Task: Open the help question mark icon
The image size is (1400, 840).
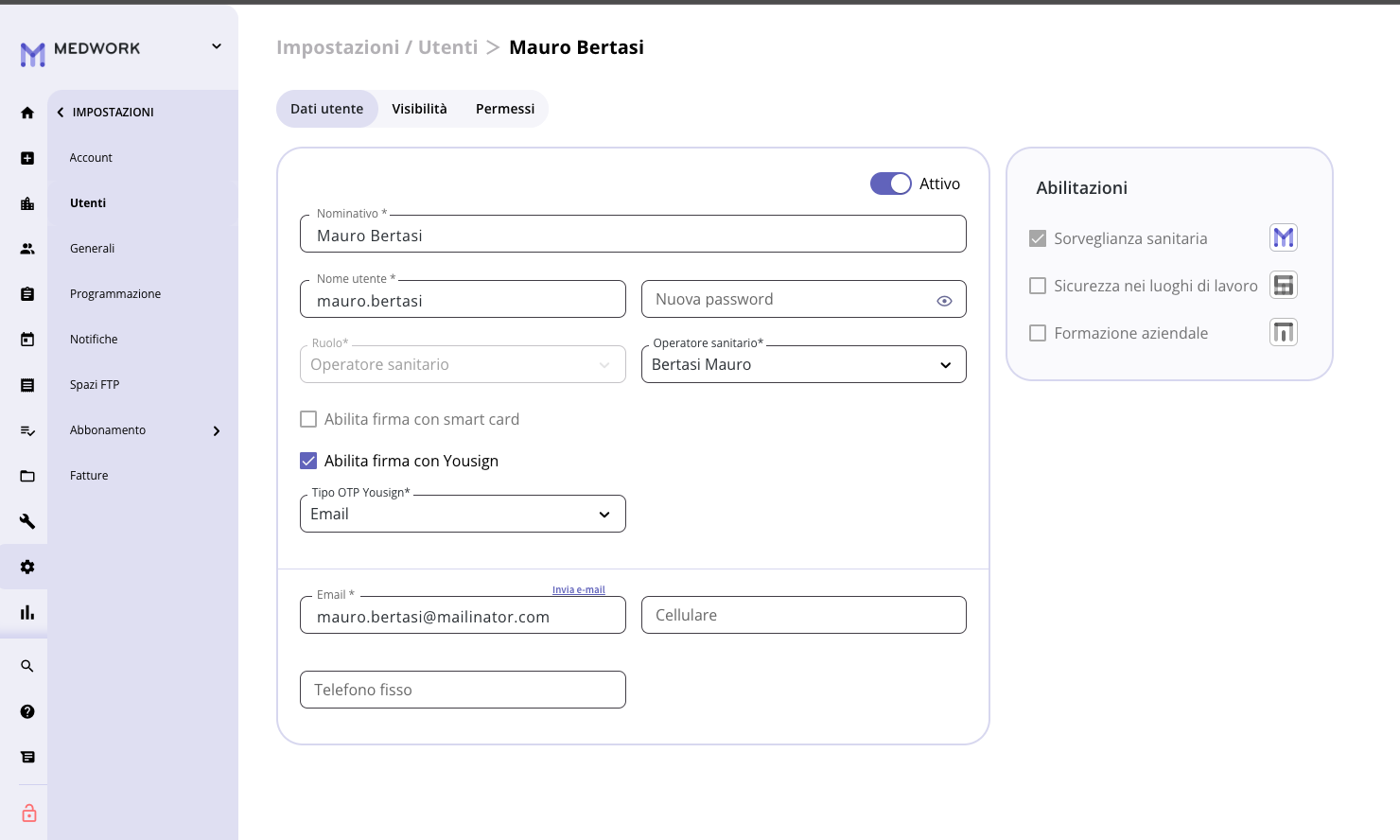Action: tap(27, 711)
